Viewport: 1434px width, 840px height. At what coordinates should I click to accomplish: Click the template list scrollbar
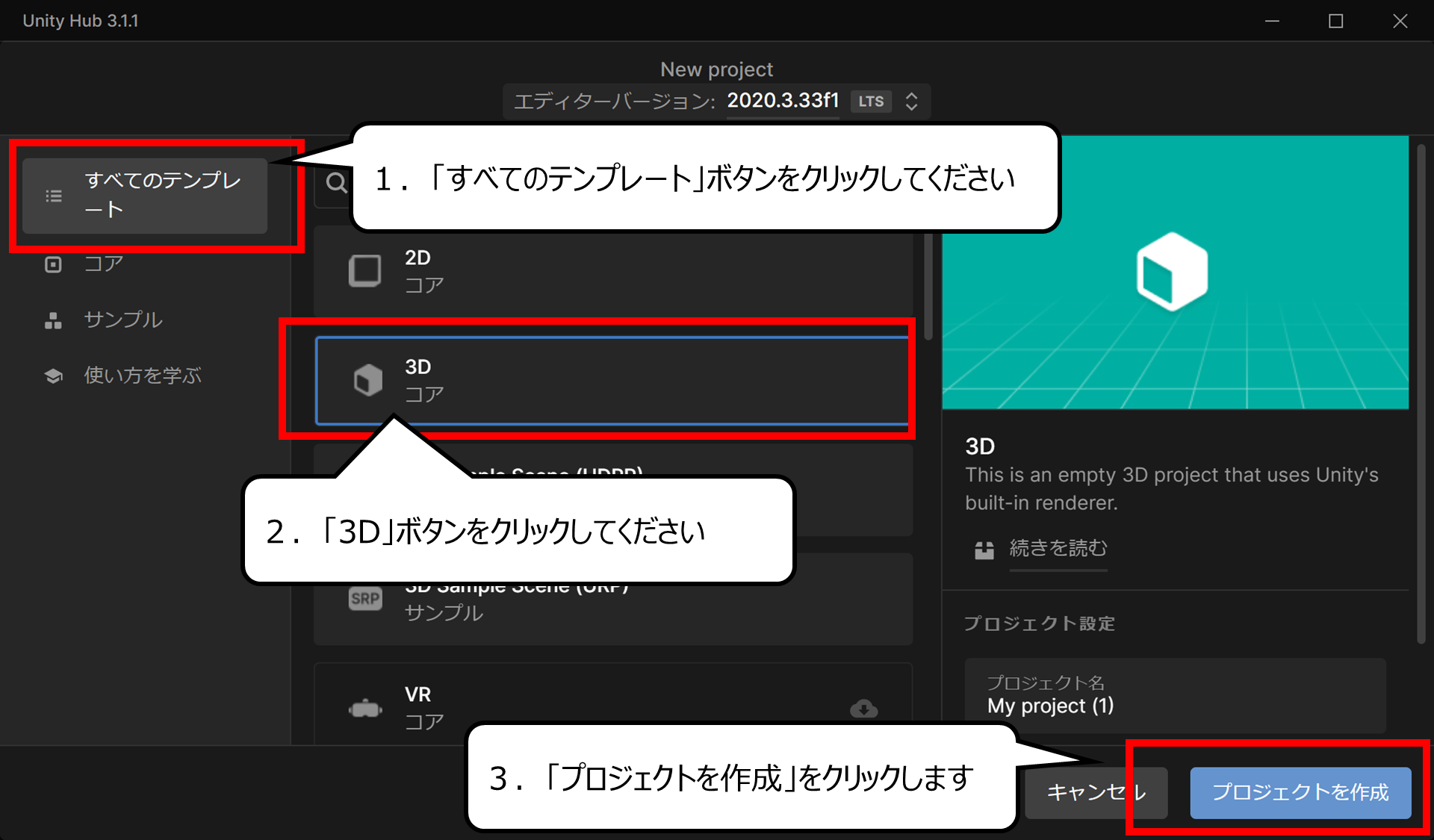928,287
